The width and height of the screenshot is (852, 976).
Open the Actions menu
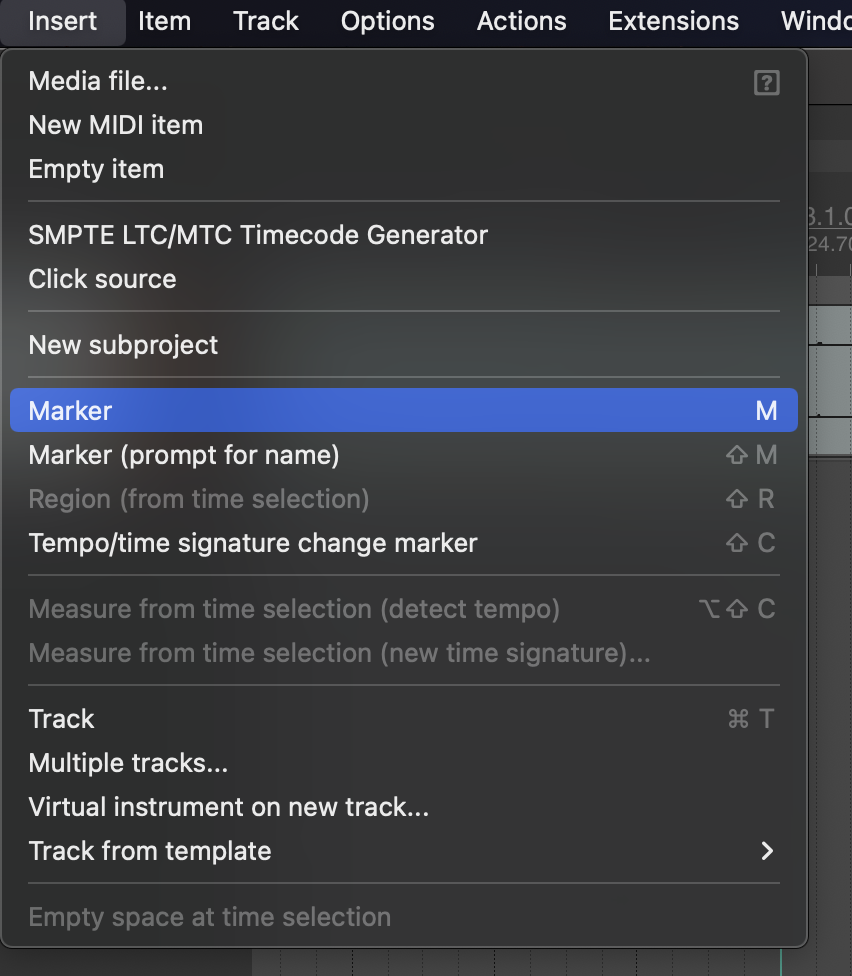pos(522,22)
